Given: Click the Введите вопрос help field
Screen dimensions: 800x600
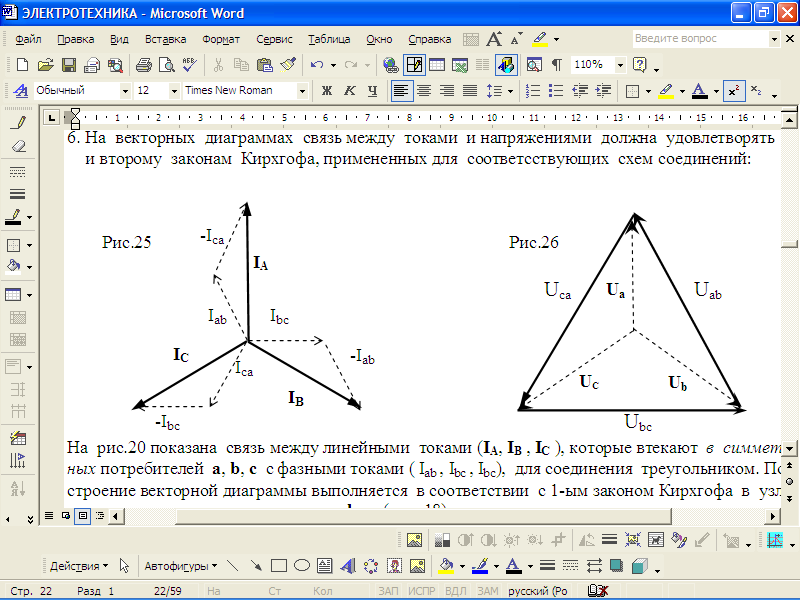Looking at the screenshot, I should click(x=701, y=39).
